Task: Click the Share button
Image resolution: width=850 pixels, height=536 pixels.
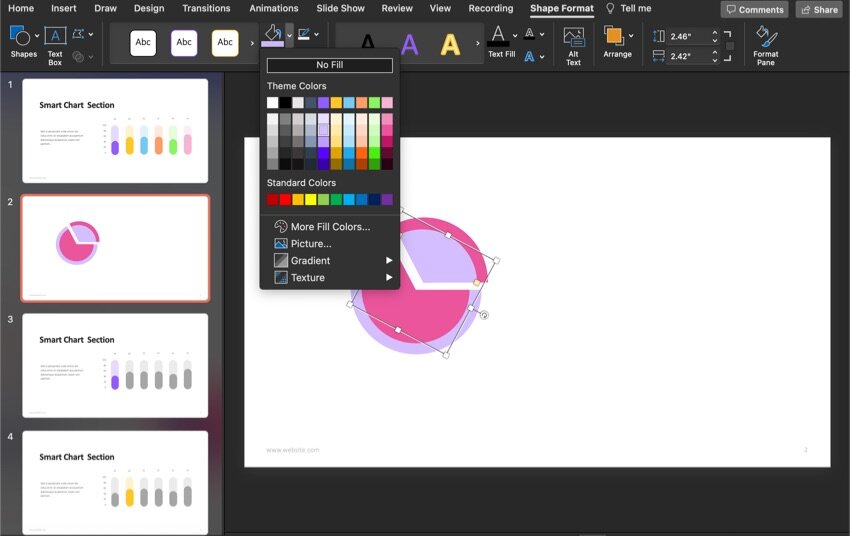Action: click(818, 9)
